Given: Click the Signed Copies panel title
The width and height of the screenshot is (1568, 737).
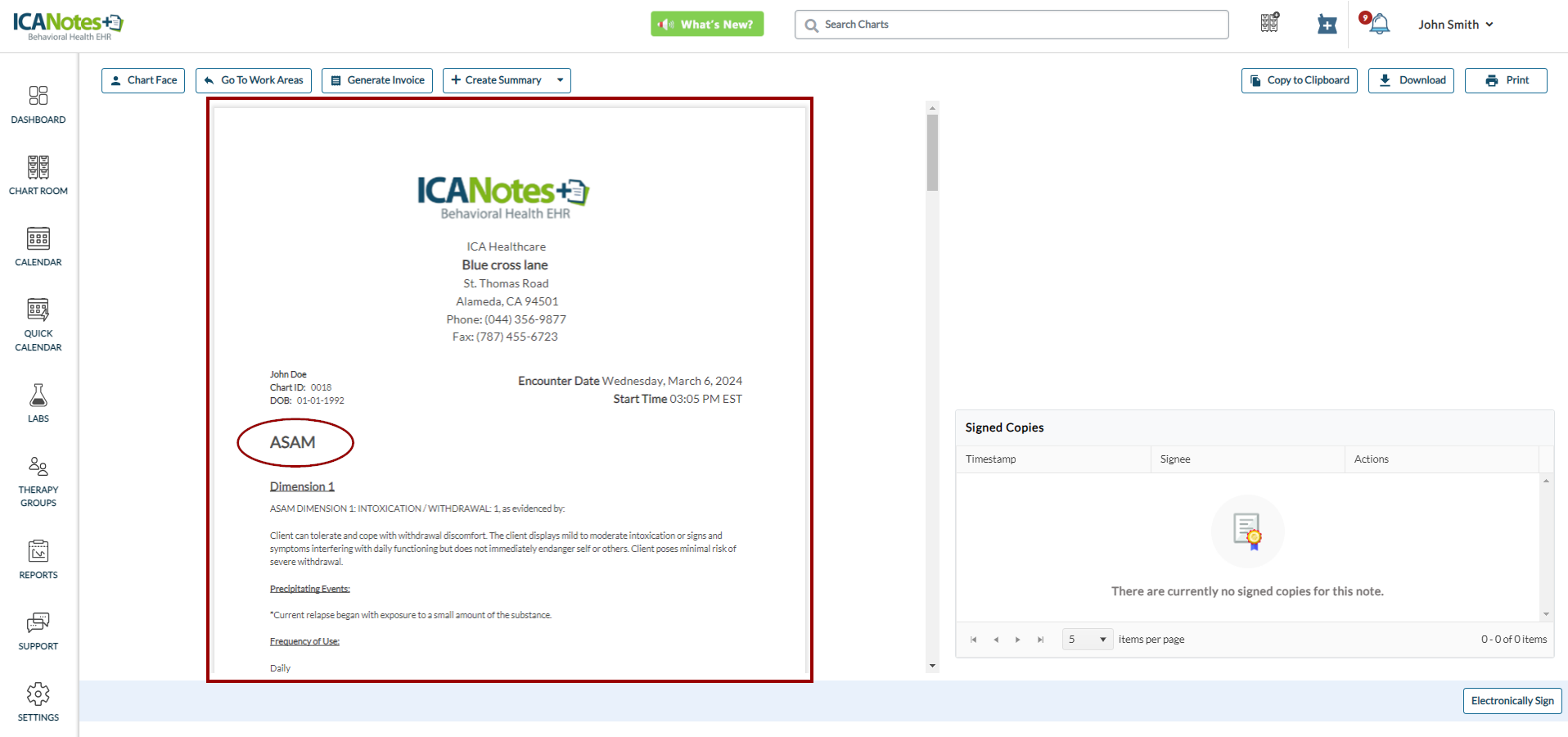Looking at the screenshot, I should pyautogui.click(x=1004, y=427).
